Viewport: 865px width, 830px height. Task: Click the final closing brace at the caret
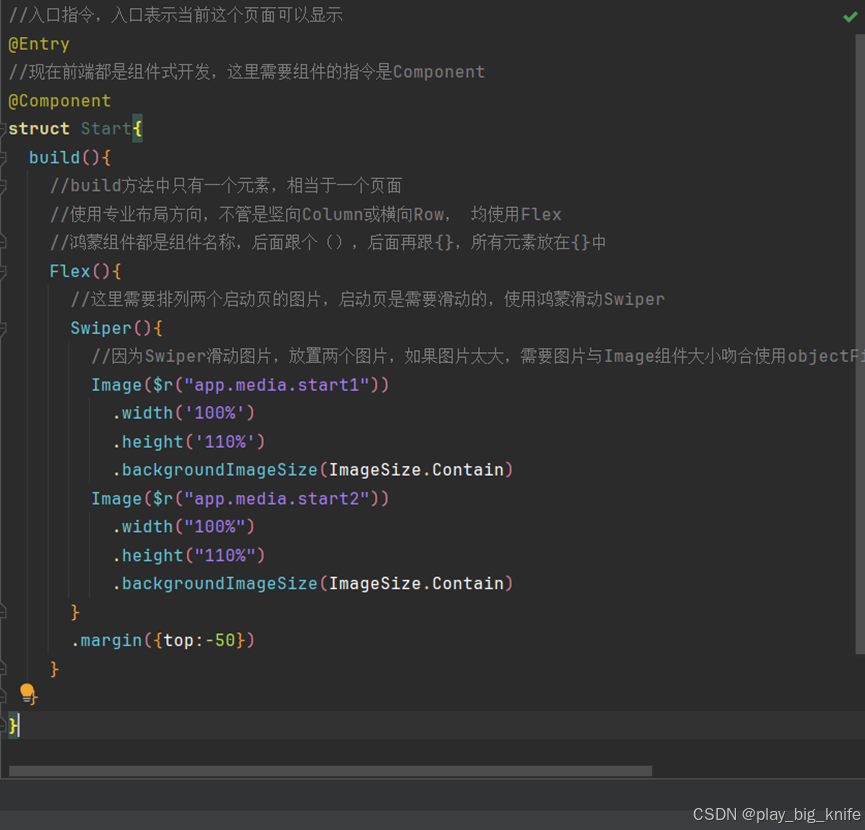coord(13,725)
